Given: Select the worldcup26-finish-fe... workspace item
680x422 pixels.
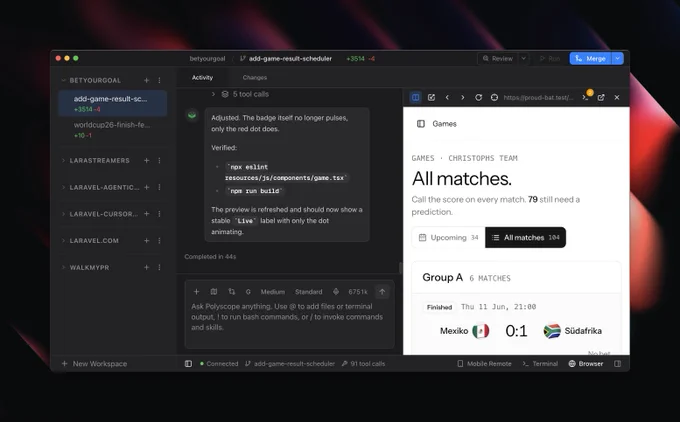Looking at the screenshot, I should [113, 130].
